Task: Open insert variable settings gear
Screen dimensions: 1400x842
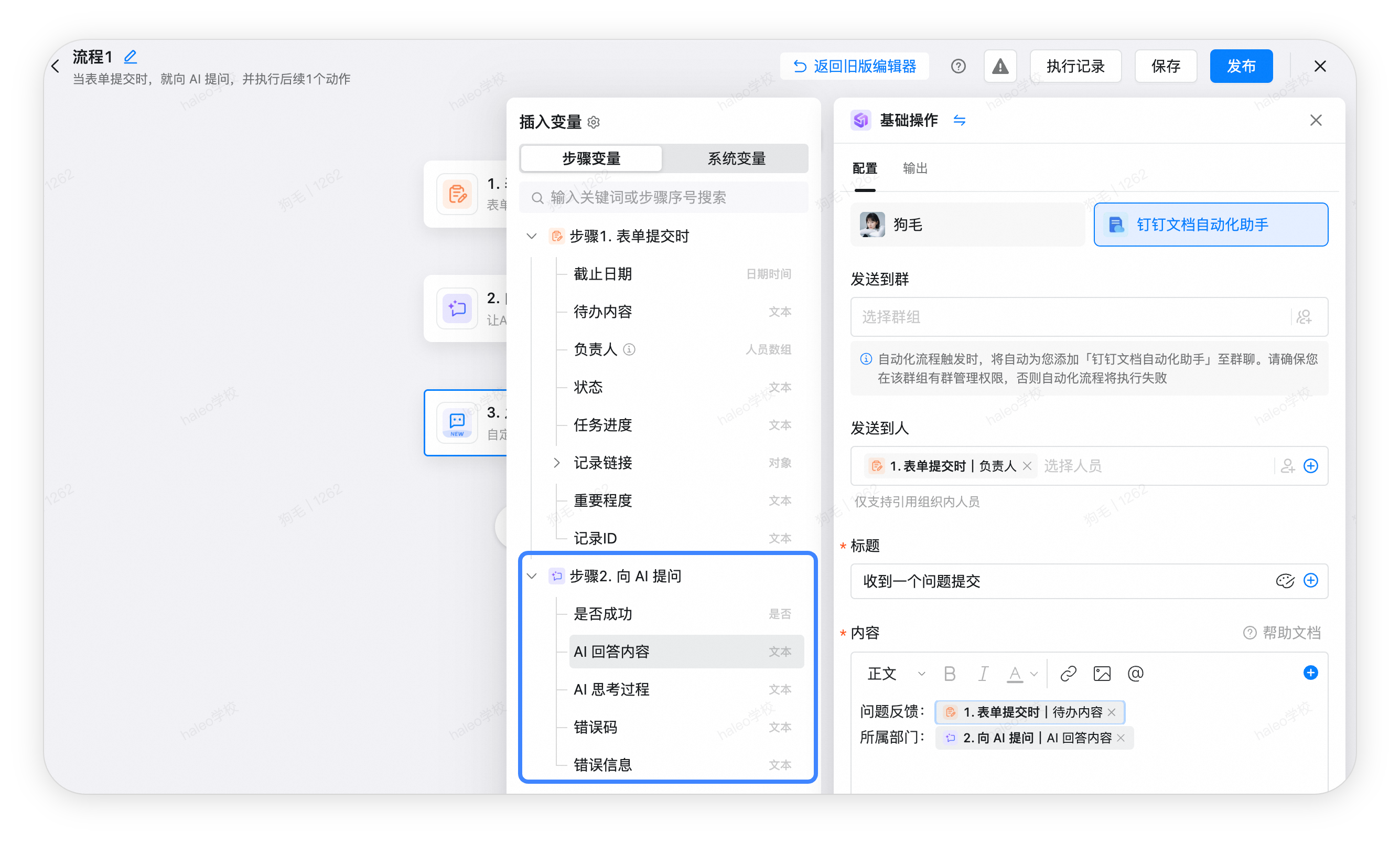Action: (594, 122)
